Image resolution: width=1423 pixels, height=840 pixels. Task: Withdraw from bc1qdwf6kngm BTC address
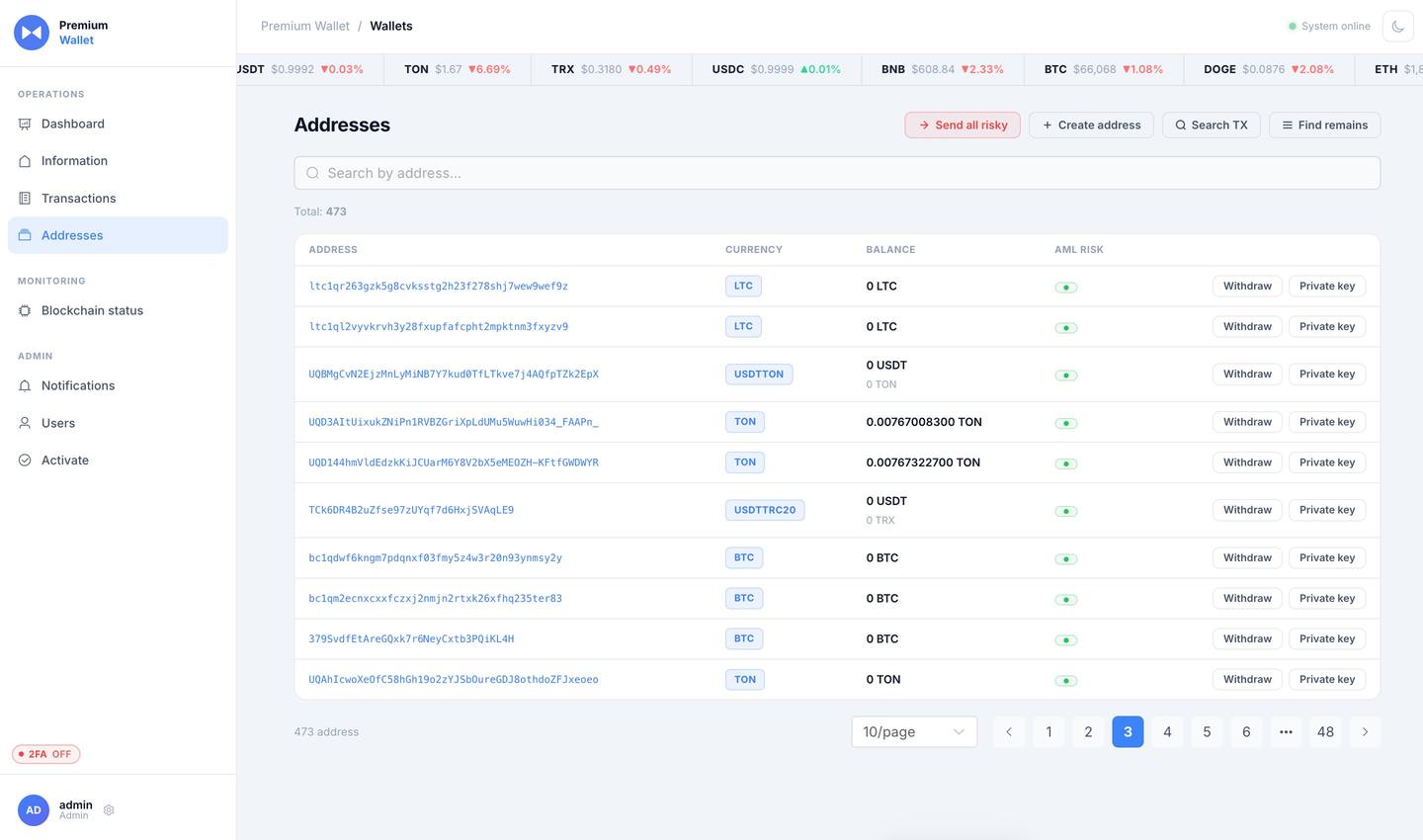1247,558
